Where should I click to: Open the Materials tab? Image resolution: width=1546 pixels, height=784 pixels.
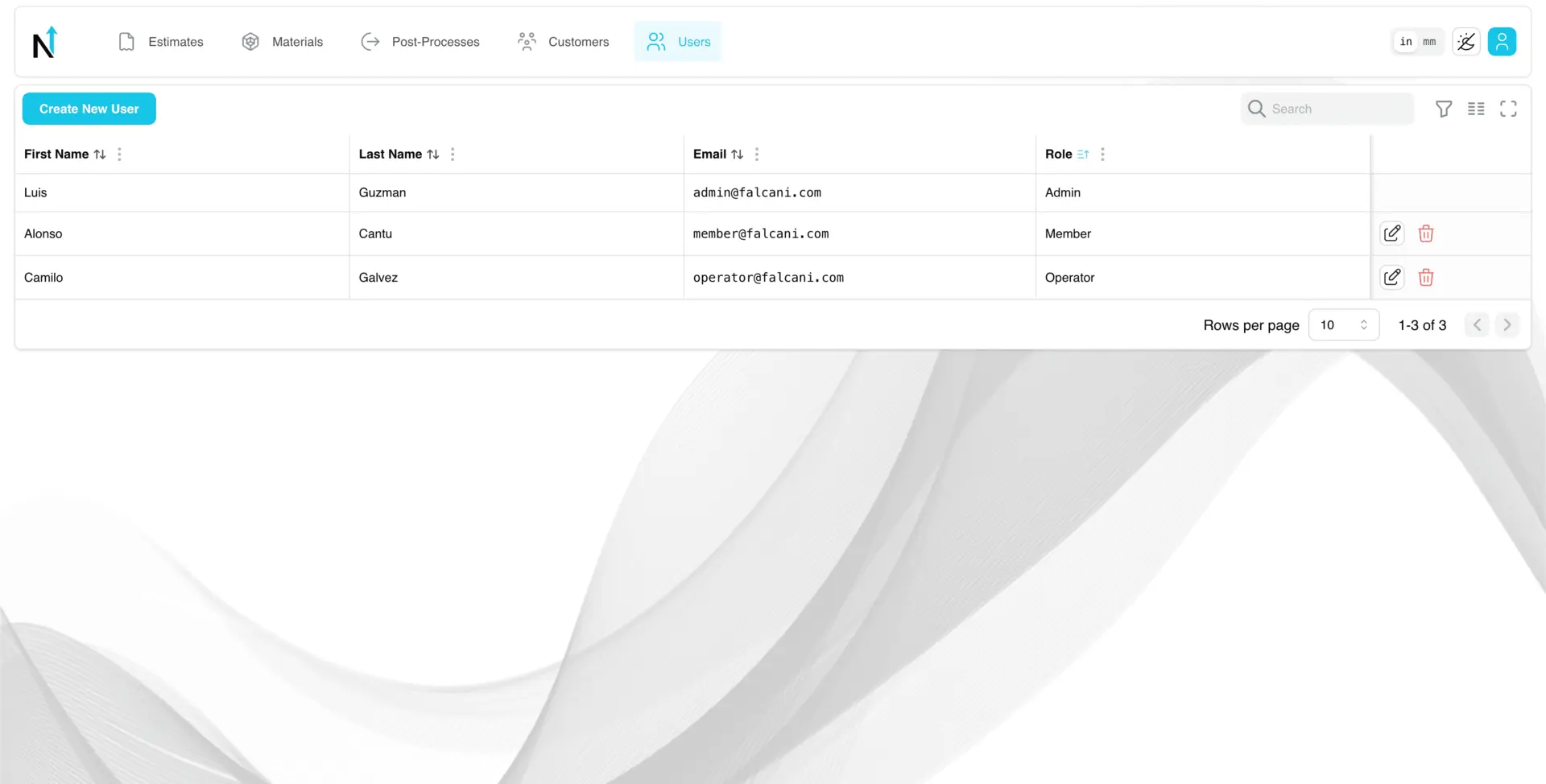283,42
